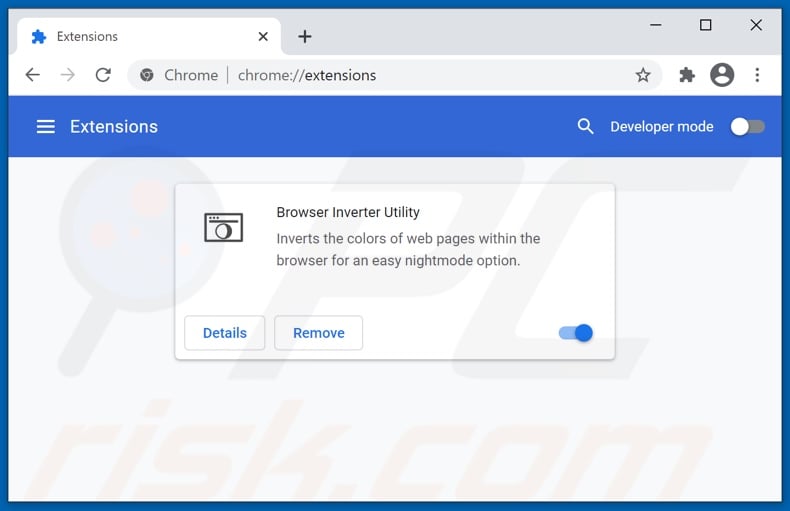Image resolution: width=790 pixels, height=511 pixels.
Task: Click the Extensions page heading
Action: [114, 126]
